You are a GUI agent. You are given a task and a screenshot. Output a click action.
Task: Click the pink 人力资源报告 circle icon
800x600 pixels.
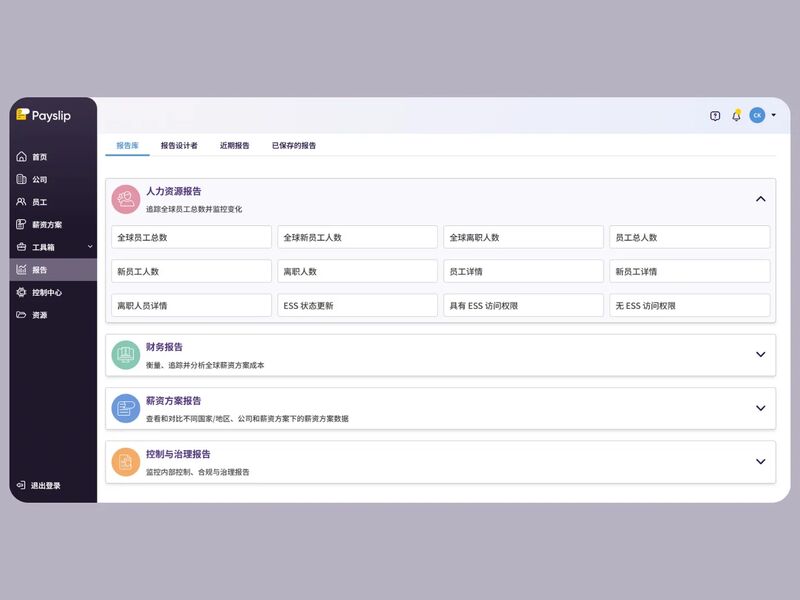(124, 197)
